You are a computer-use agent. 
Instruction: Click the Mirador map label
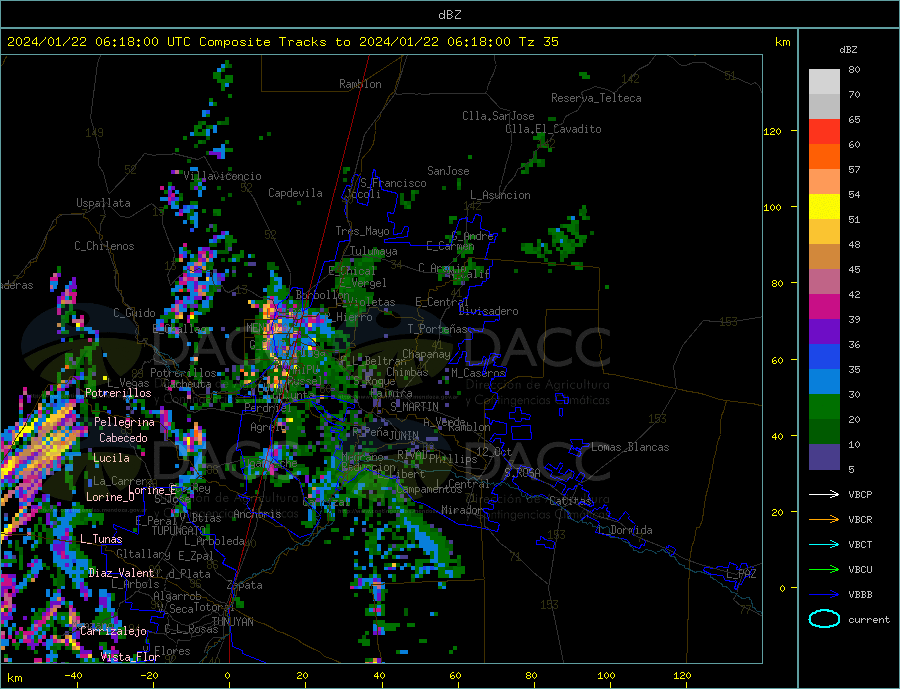tap(462, 510)
